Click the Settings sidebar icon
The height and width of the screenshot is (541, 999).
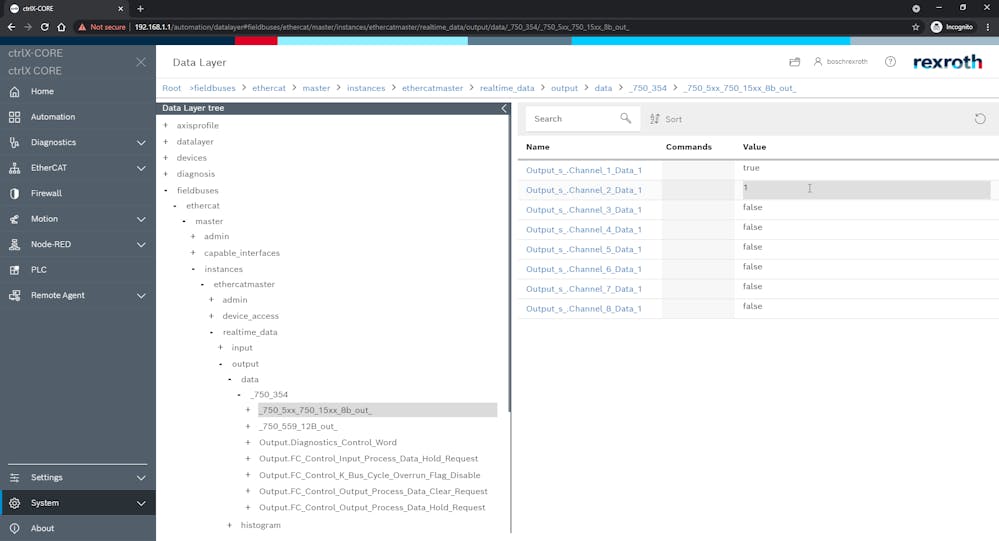point(14,477)
